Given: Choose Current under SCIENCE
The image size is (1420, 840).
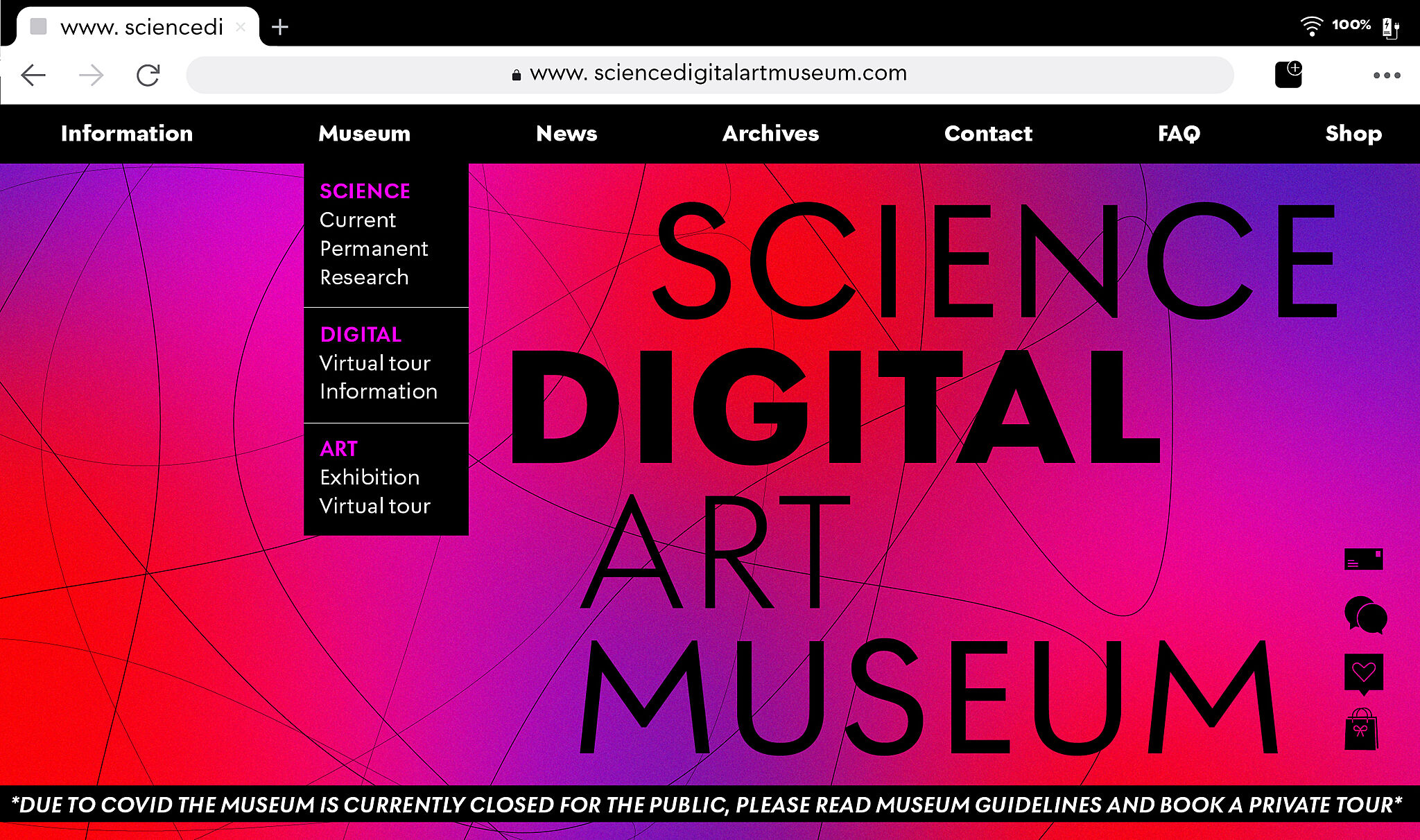Looking at the screenshot, I should coord(358,220).
